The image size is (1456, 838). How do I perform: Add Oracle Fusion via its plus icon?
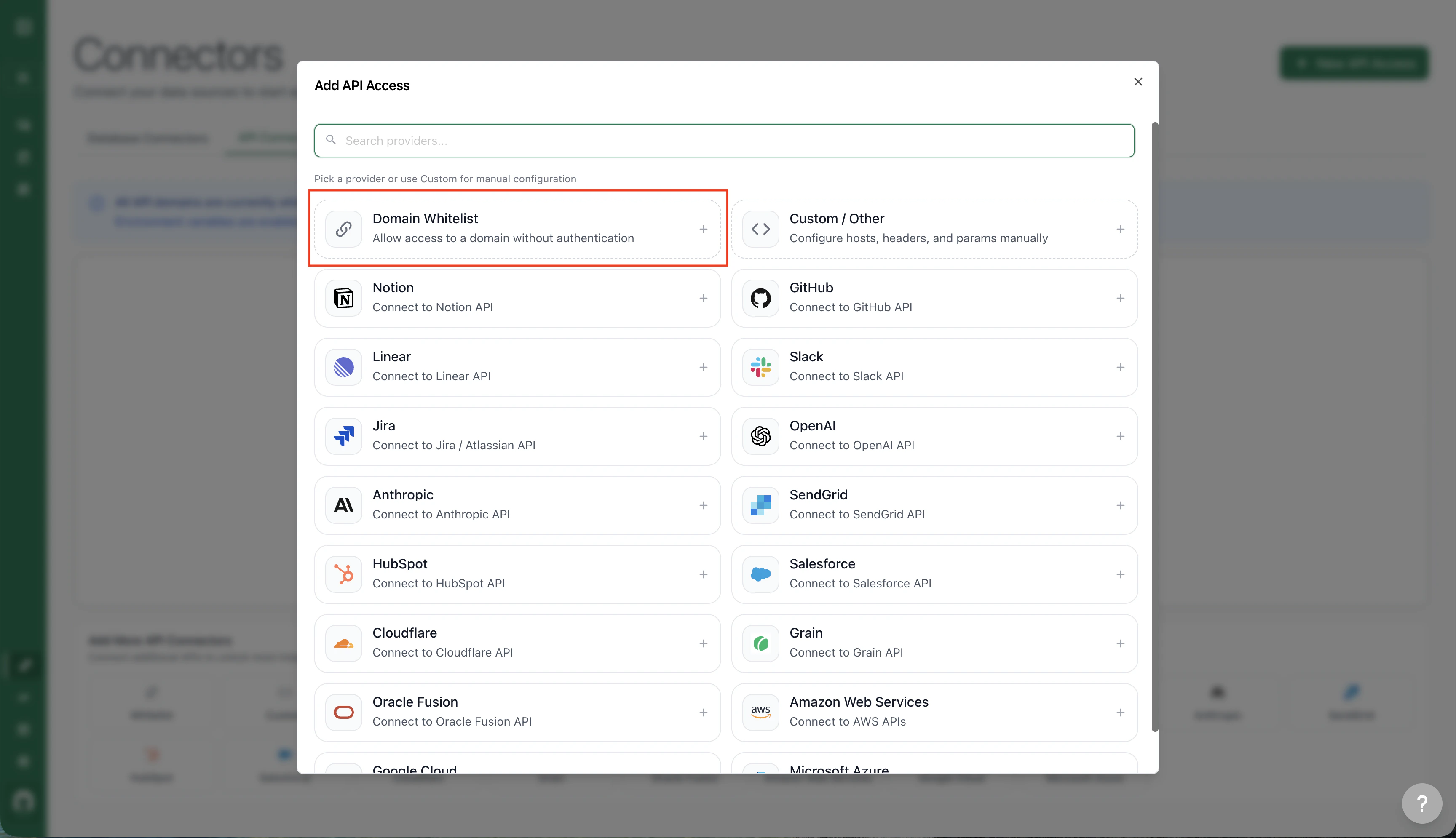pyautogui.click(x=704, y=713)
